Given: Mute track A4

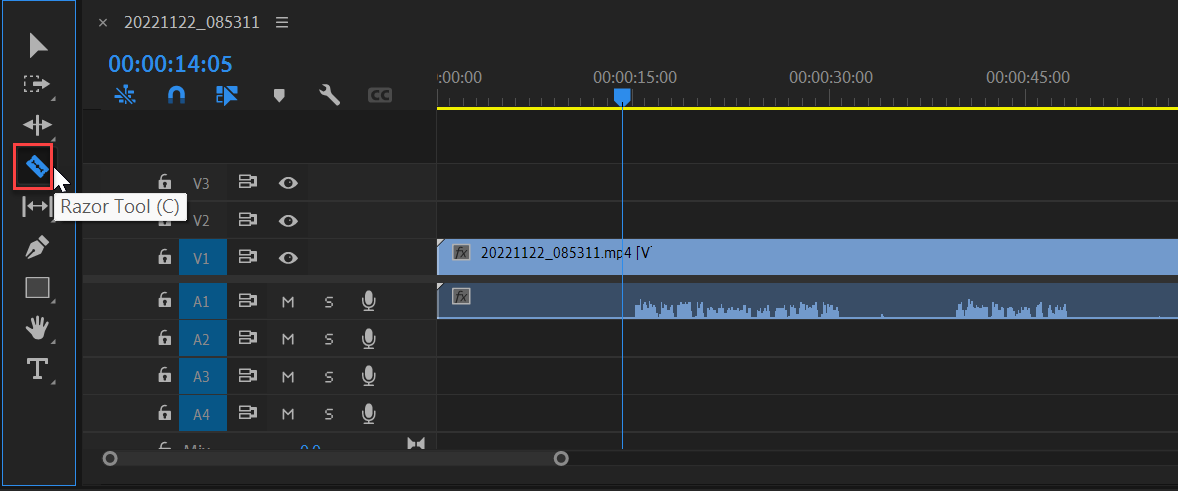Looking at the screenshot, I should [x=288, y=414].
